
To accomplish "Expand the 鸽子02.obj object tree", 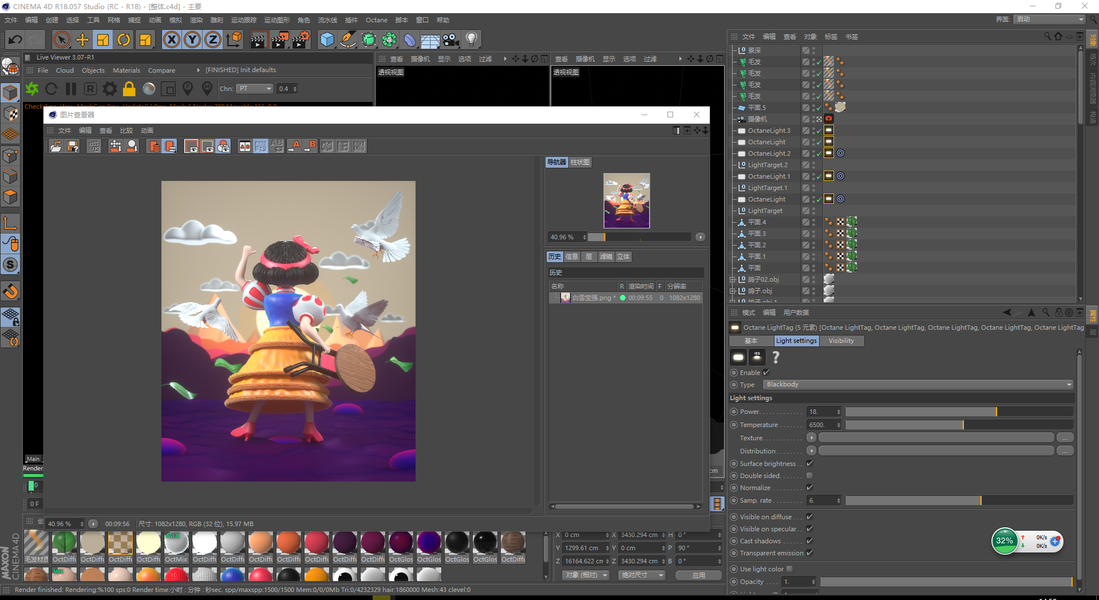I will click(733, 279).
